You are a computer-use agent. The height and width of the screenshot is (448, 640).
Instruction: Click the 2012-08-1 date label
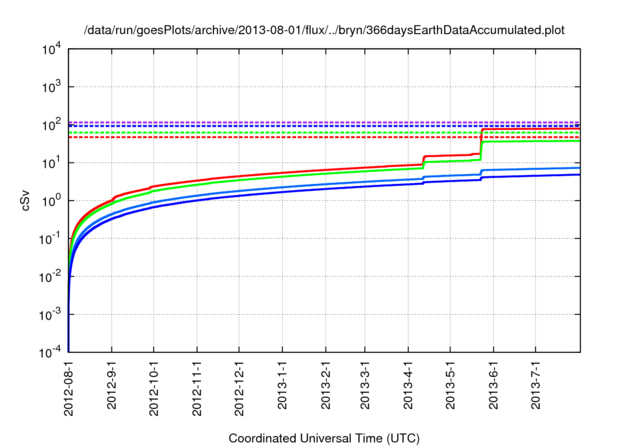pos(69,388)
